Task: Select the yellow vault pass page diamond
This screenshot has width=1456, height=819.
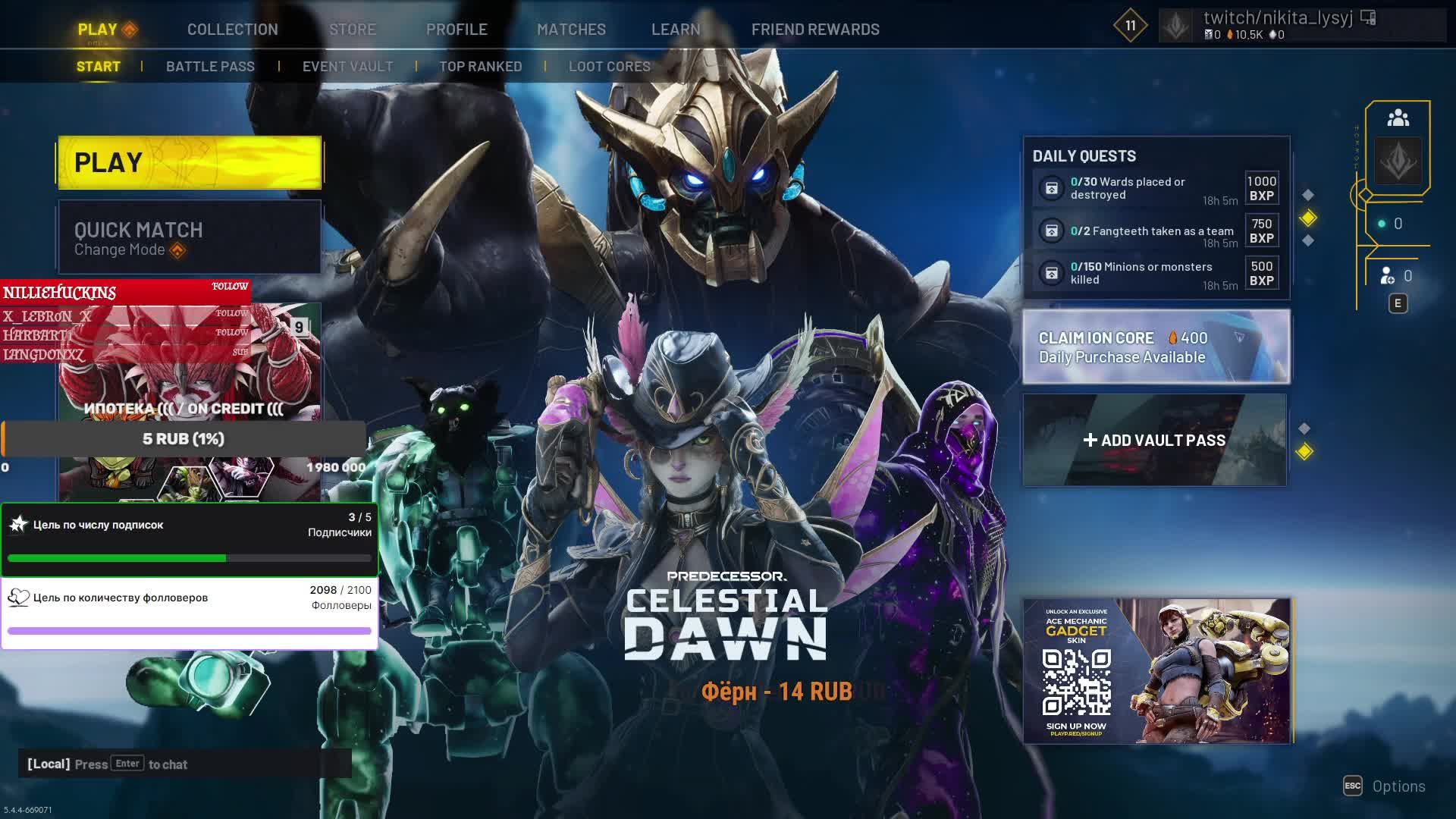Action: (x=1304, y=452)
